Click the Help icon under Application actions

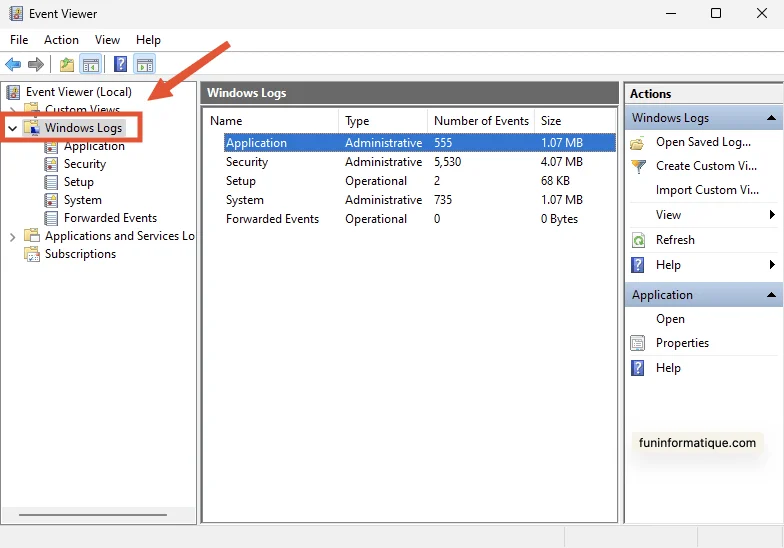click(x=638, y=368)
